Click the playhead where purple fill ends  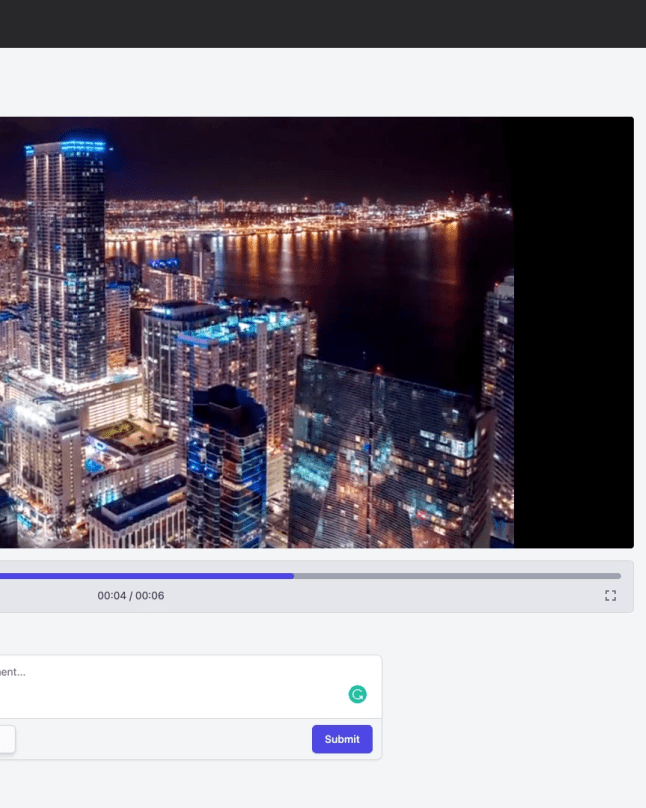[x=294, y=576]
